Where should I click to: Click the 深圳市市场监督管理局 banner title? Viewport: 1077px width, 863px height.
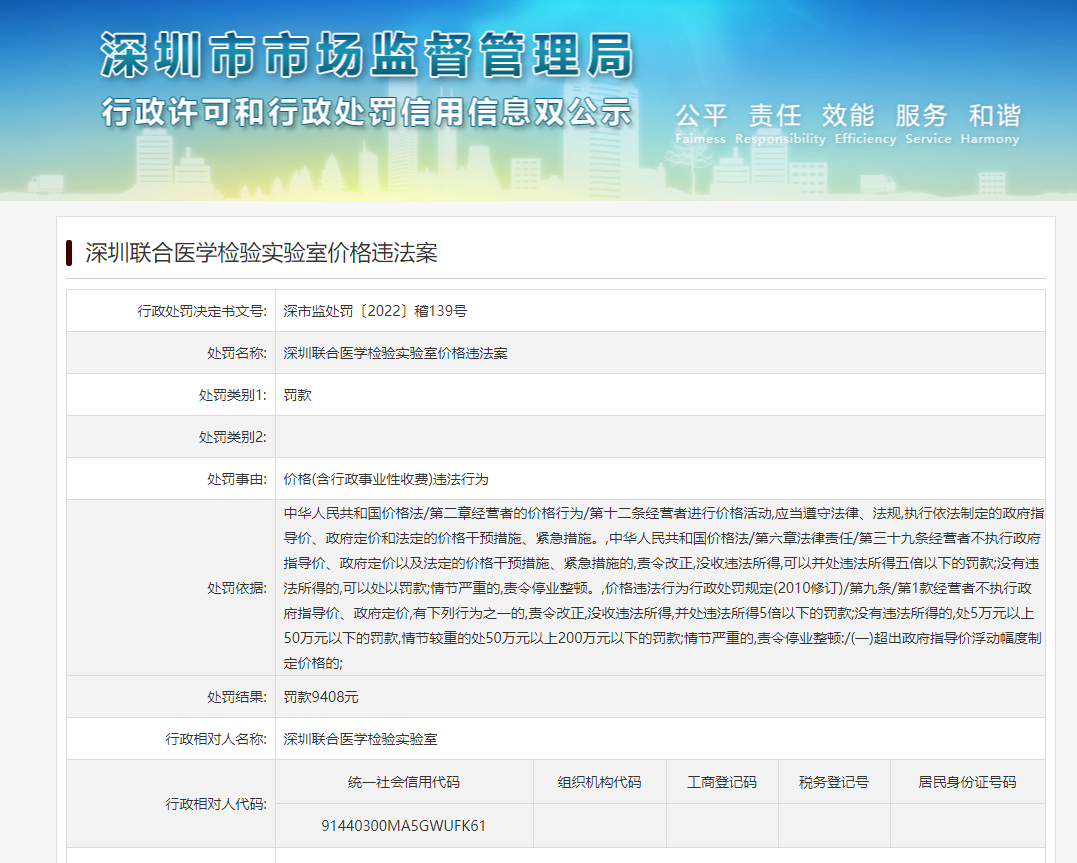click(x=366, y=55)
